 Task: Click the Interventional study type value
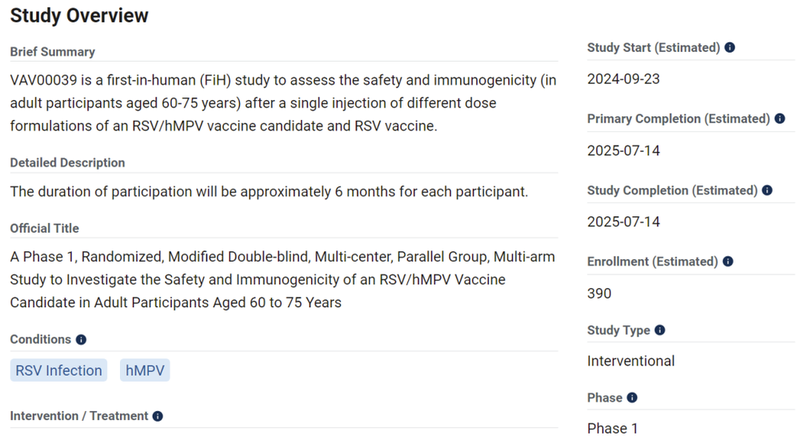(631, 361)
